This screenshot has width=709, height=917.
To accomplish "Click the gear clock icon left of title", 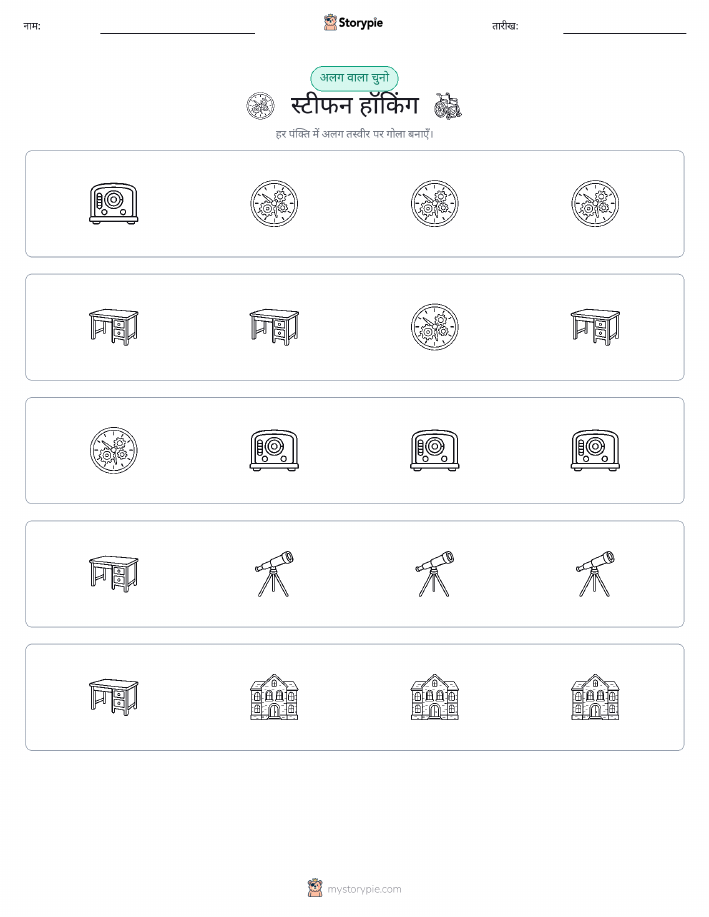I will click(260, 106).
